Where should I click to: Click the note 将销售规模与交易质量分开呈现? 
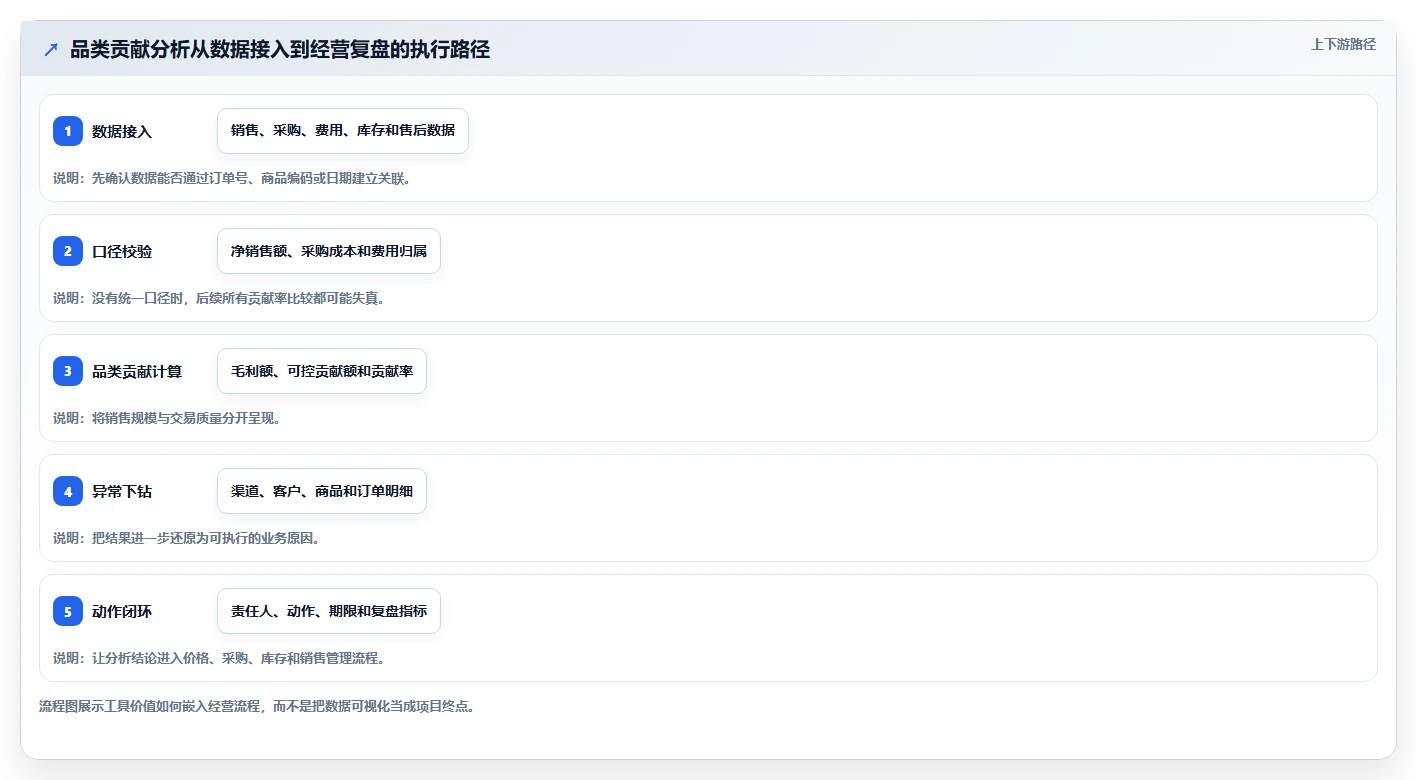167,418
